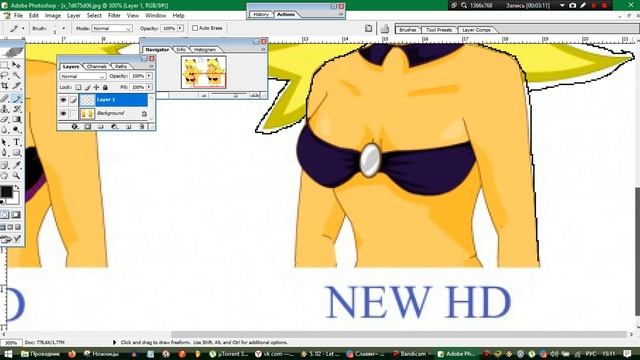The image size is (640, 360).
Task: Click the zoom percentage field in status bar
Action: [11, 343]
